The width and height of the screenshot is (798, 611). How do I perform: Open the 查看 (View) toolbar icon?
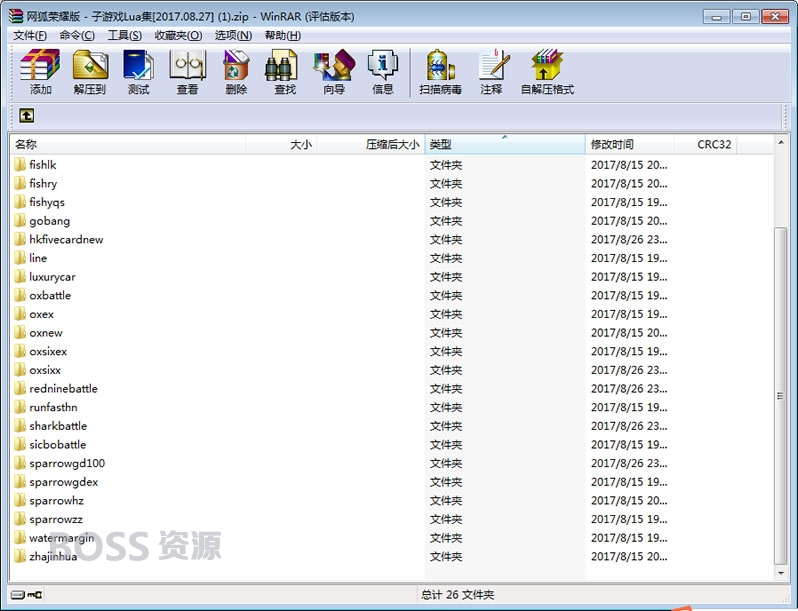[x=187, y=65]
